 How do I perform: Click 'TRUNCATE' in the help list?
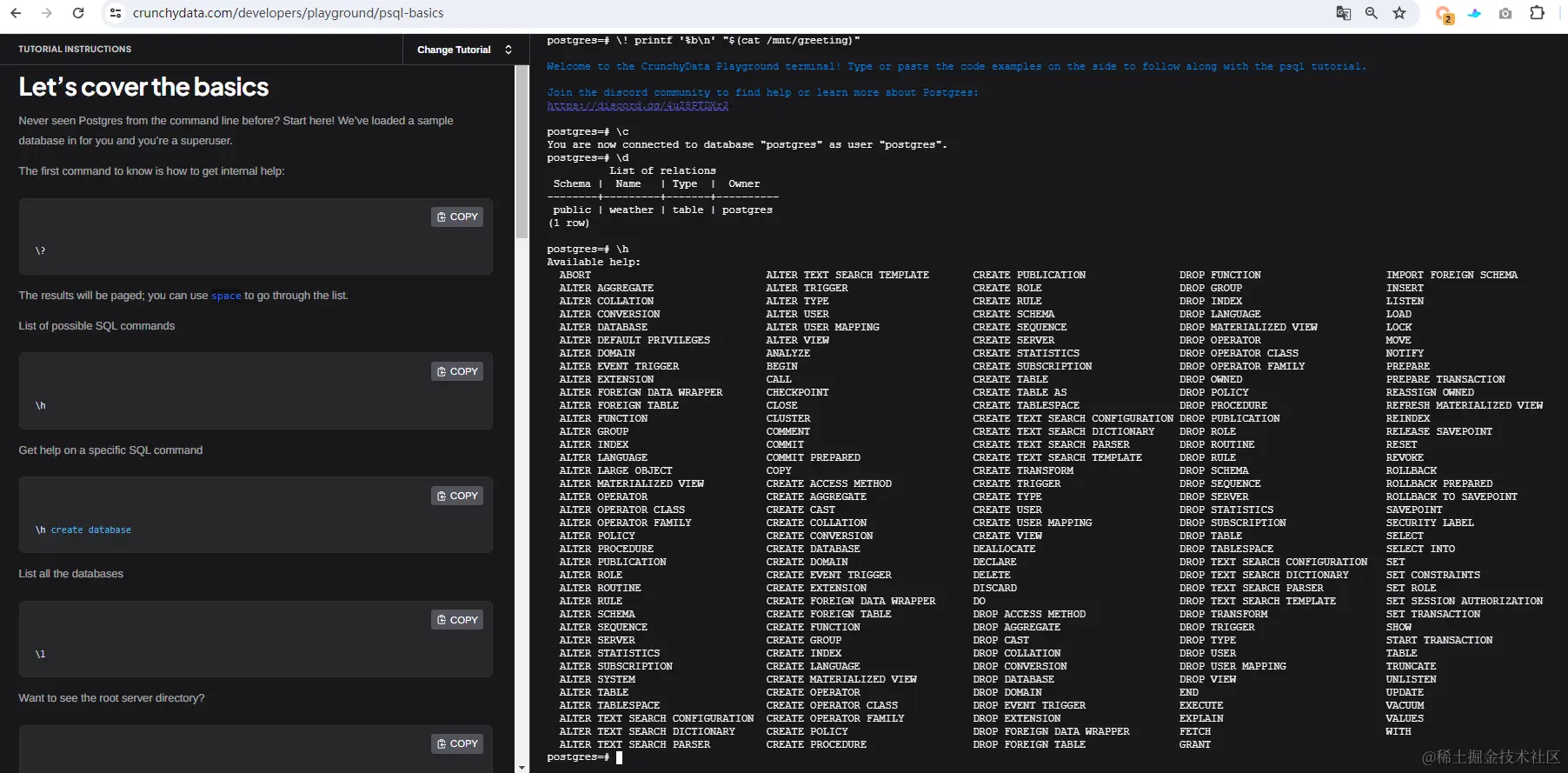pos(1411,666)
